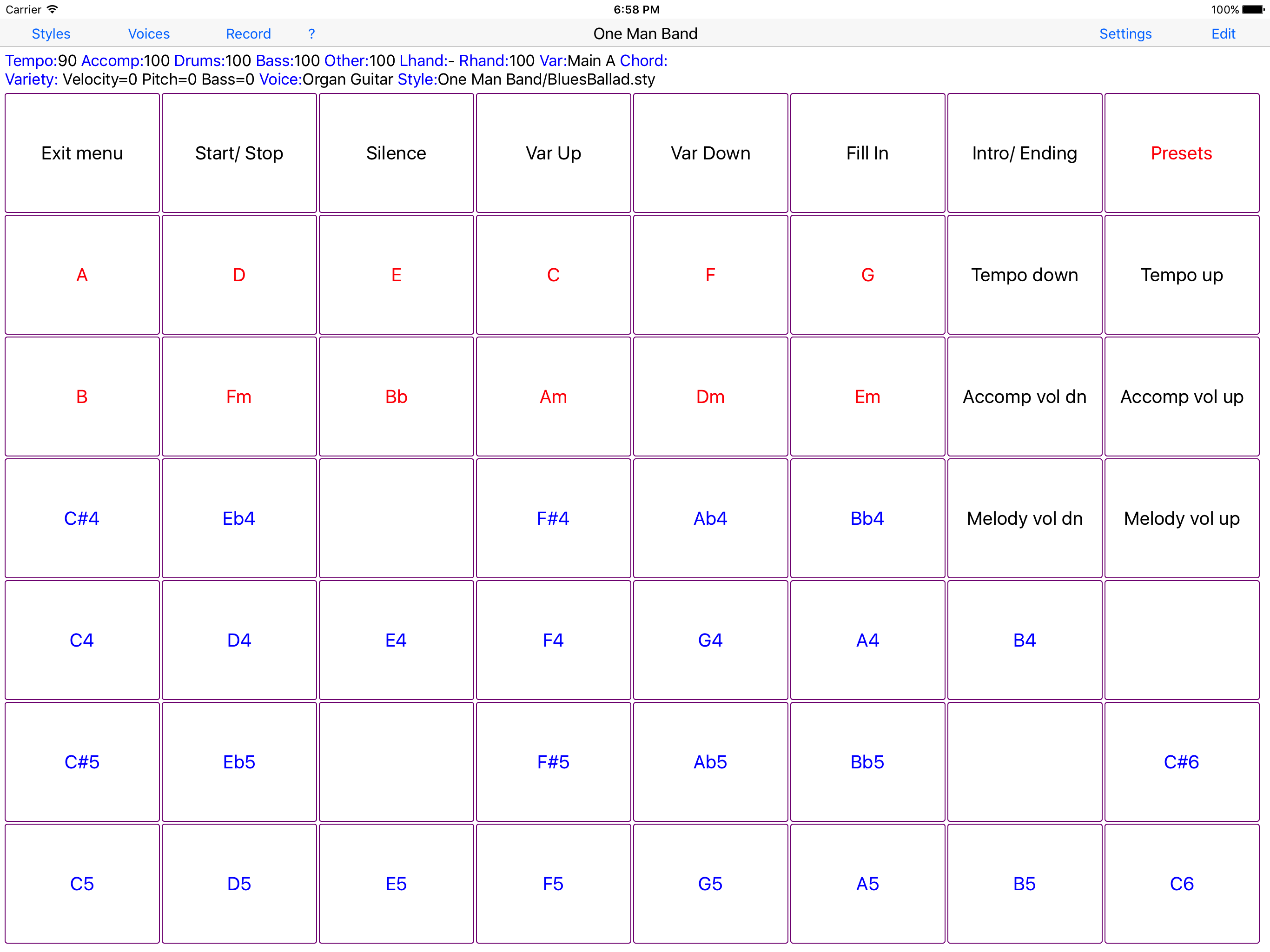This screenshot has width=1270, height=952.
Task: Play the red C chord pad
Action: pyautogui.click(x=554, y=275)
